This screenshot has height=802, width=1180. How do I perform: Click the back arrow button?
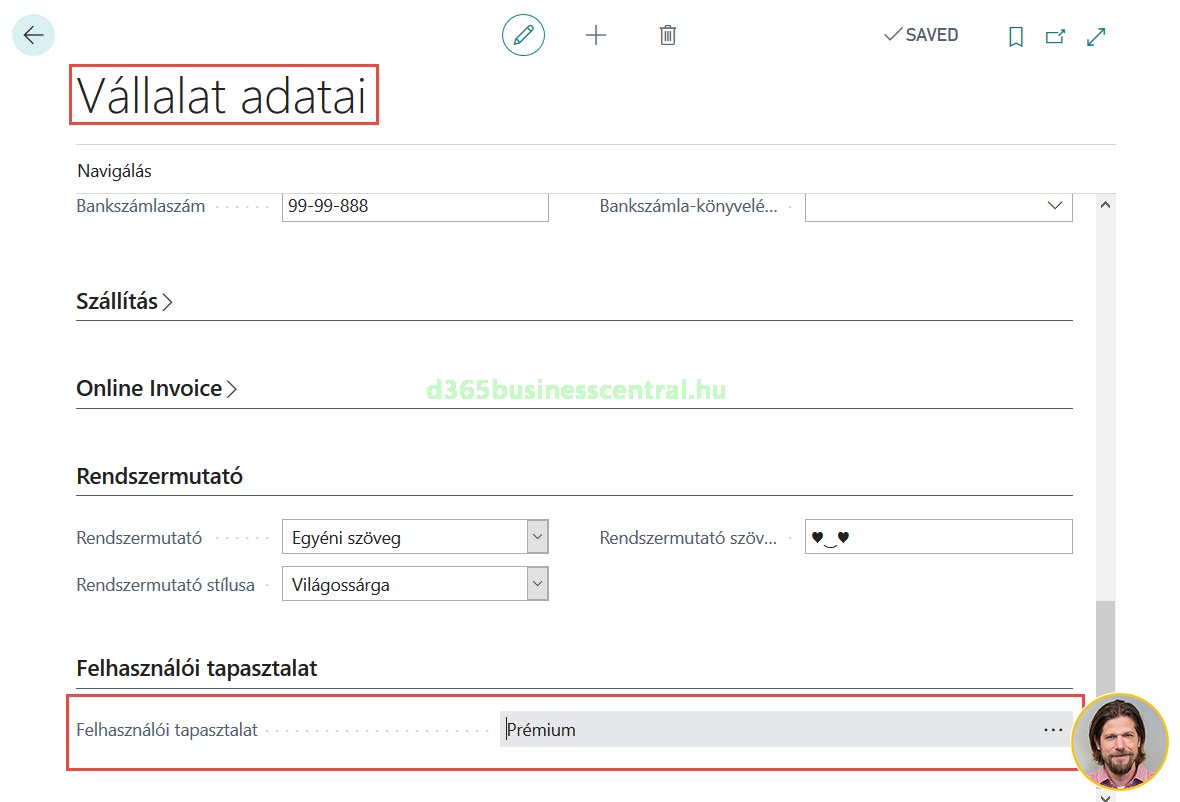33,35
